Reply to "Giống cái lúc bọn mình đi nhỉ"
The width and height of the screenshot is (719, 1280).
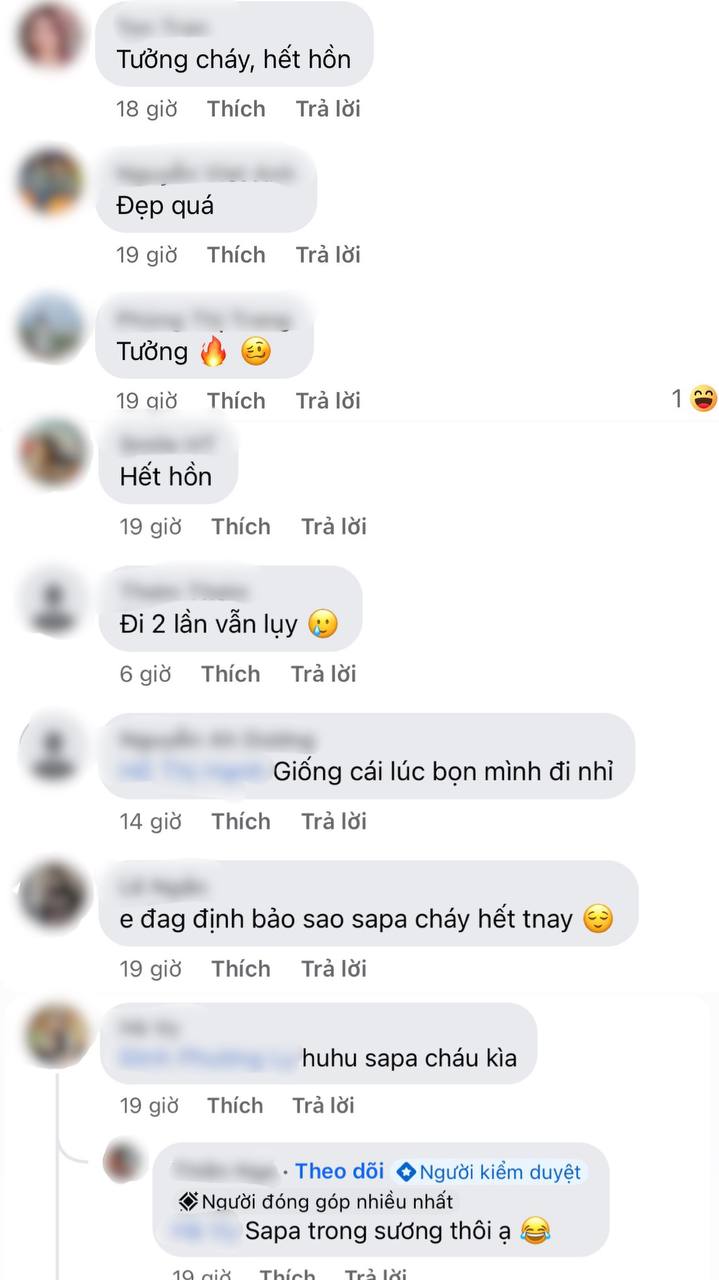tap(334, 821)
